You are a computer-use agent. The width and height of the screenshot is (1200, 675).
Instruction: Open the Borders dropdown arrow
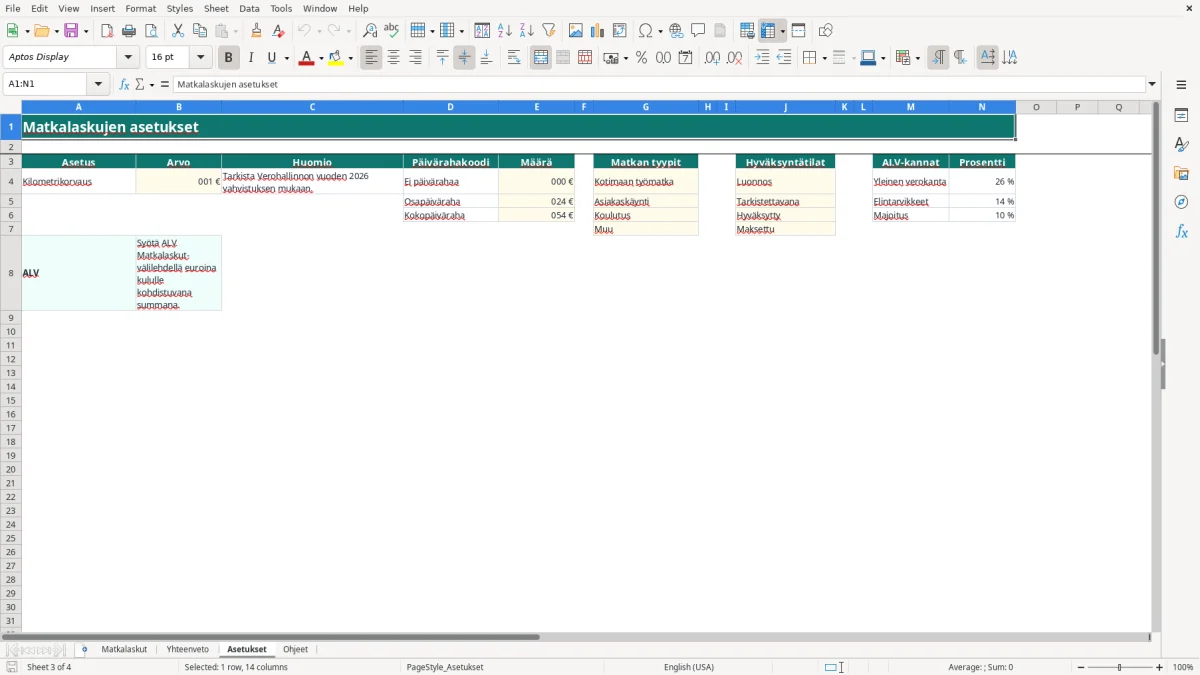pyautogui.click(x=823, y=58)
